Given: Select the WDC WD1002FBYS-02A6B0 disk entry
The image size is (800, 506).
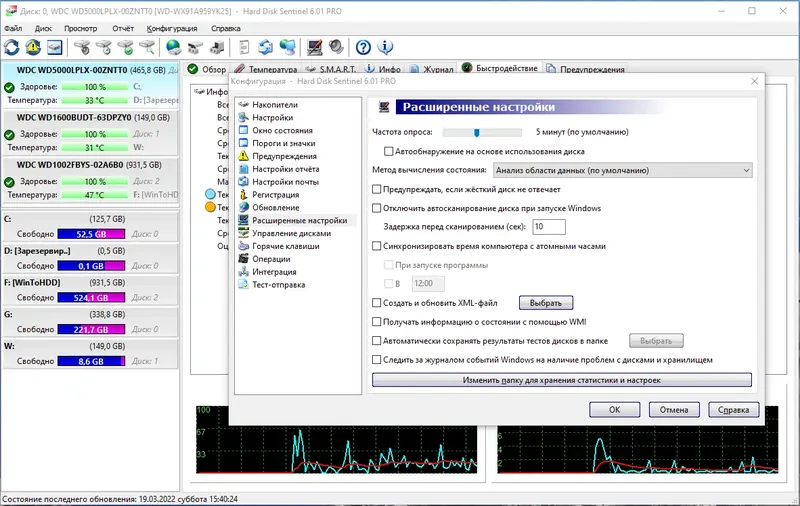Looking at the screenshot, I should (91, 180).
